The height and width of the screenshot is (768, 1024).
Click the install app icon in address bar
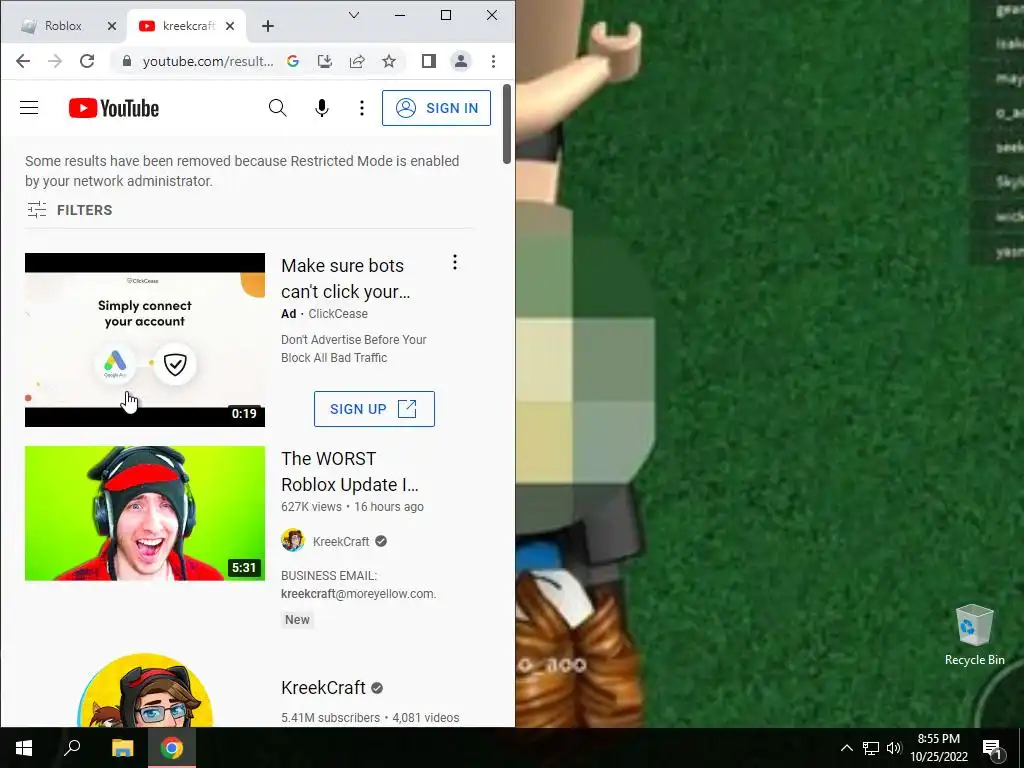click(x=325, y=61)
